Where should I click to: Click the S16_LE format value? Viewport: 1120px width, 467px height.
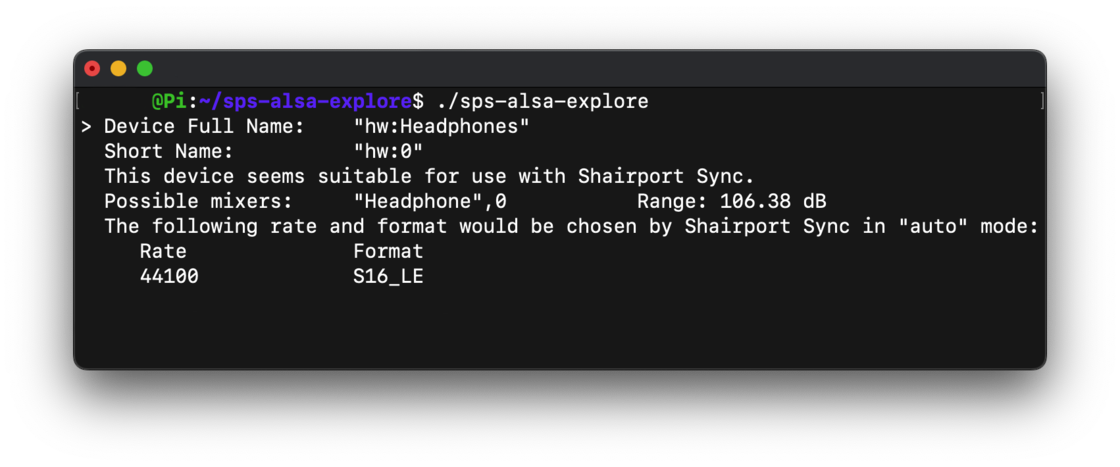(389, 276)
